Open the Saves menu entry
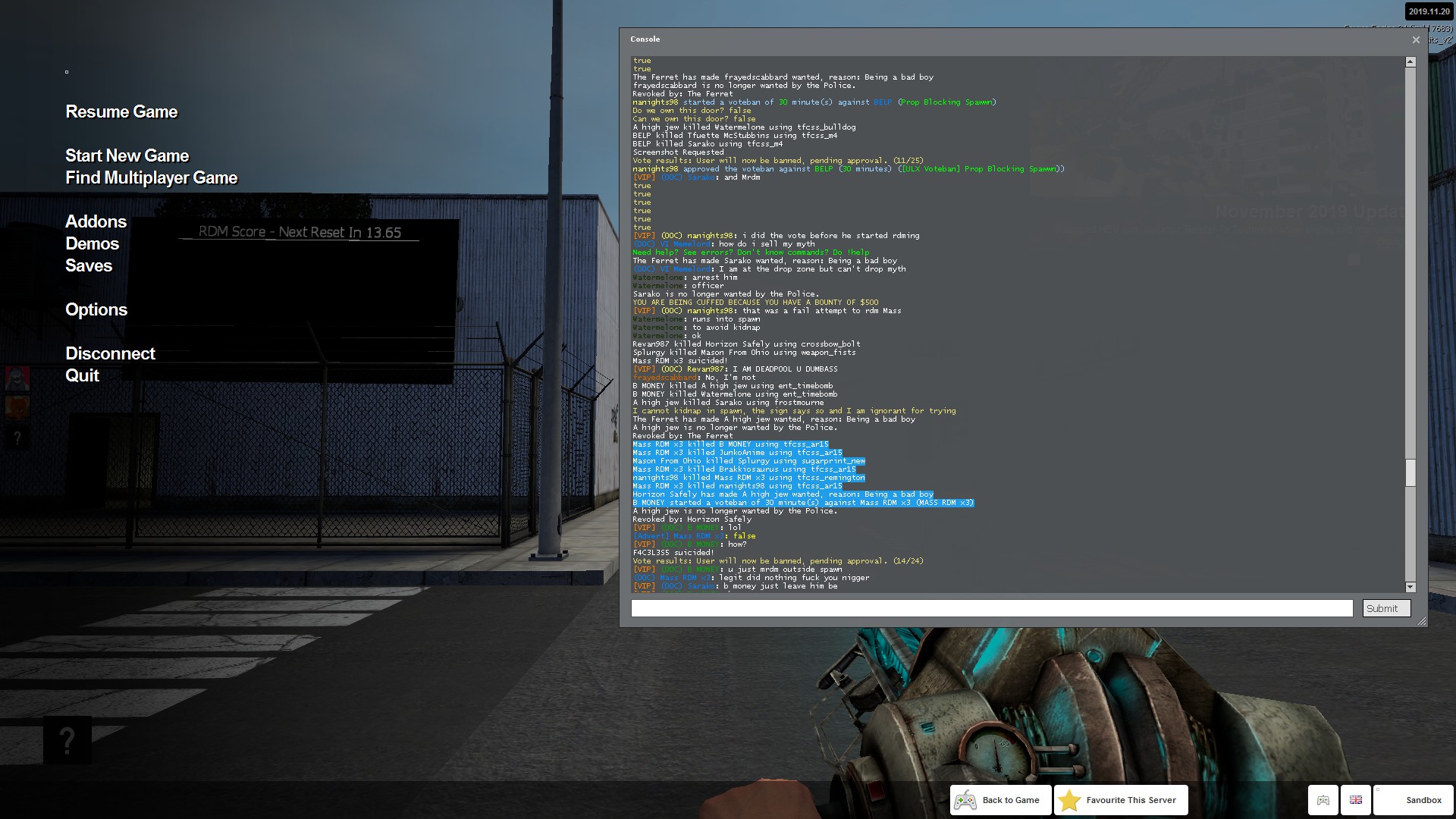The height and width of the screenshot is (819, 1456). pyautogui.click(x=89, y=266)
